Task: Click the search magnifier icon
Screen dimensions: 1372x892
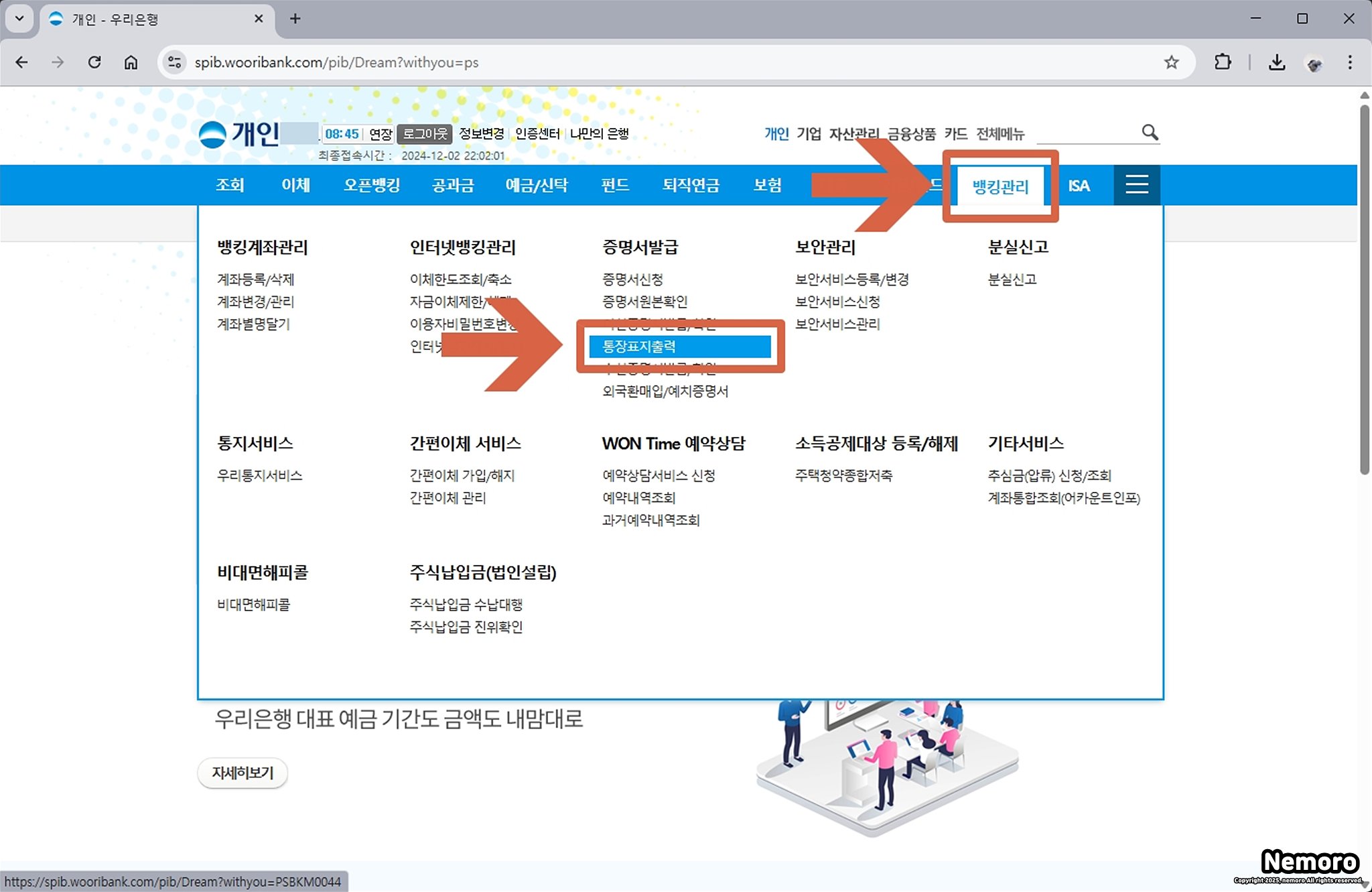Action: (x=1150, y=132)
